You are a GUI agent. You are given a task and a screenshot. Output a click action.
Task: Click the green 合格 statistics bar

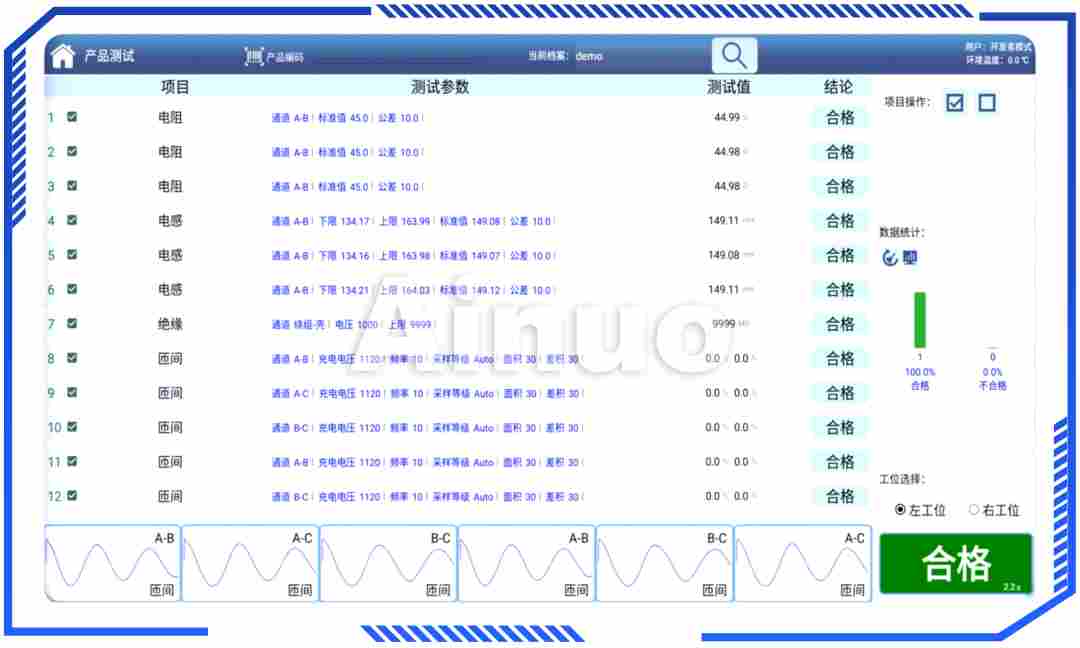point(920,320)
